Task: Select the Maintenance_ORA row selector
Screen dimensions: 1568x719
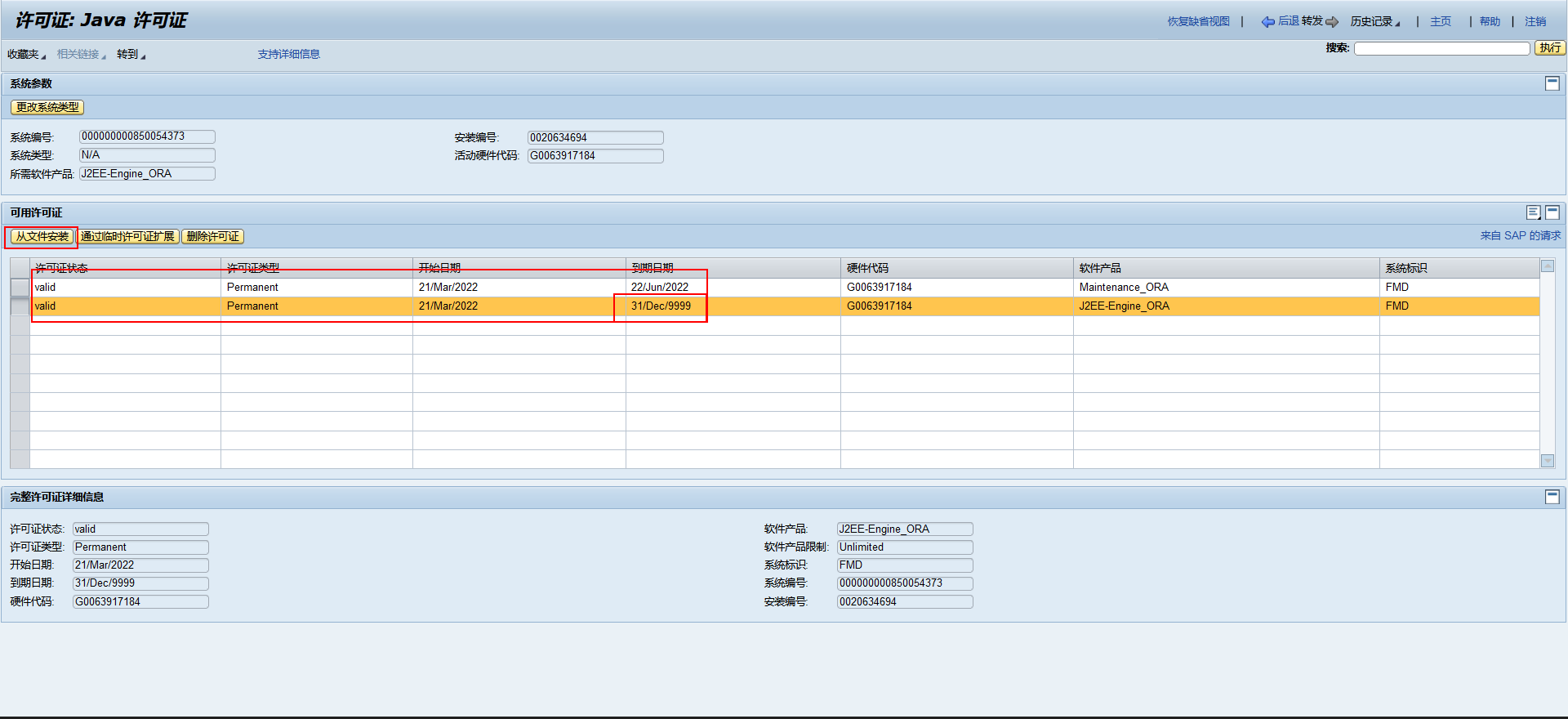Action: 20,287
